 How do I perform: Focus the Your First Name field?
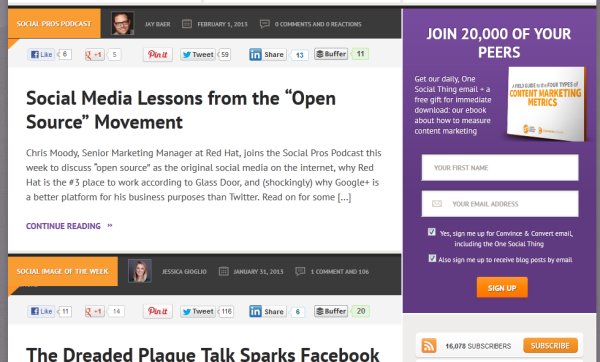(500, 168)
